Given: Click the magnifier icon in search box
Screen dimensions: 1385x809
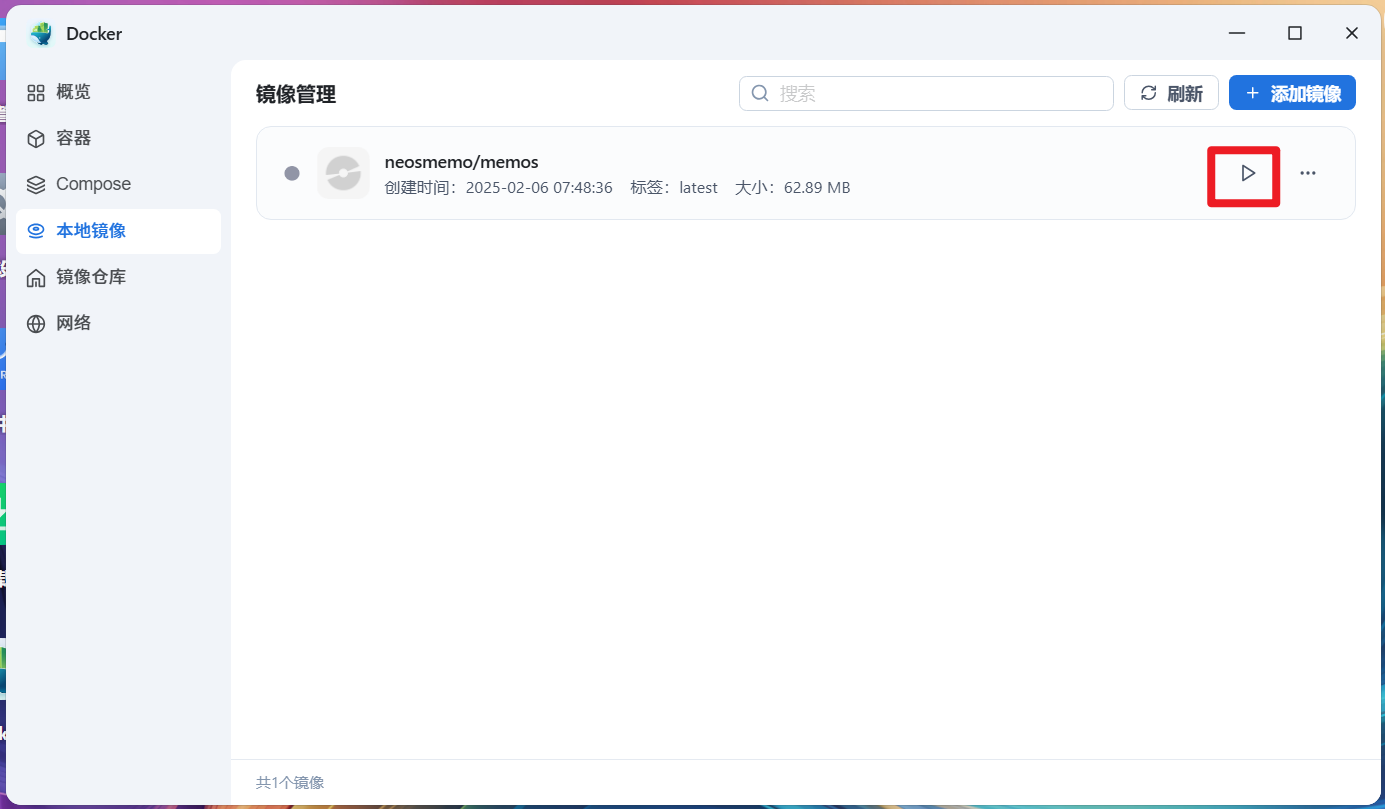Looking at the screenshot, I should coord(760,93).
